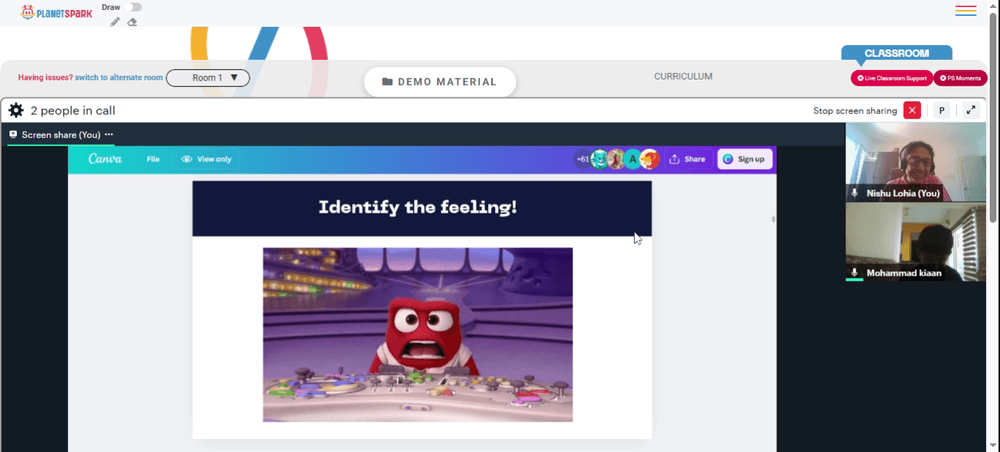The width and height of the screenshot is (1000, 452).
Task: Click the 2 people in call text
Action: 73,110
